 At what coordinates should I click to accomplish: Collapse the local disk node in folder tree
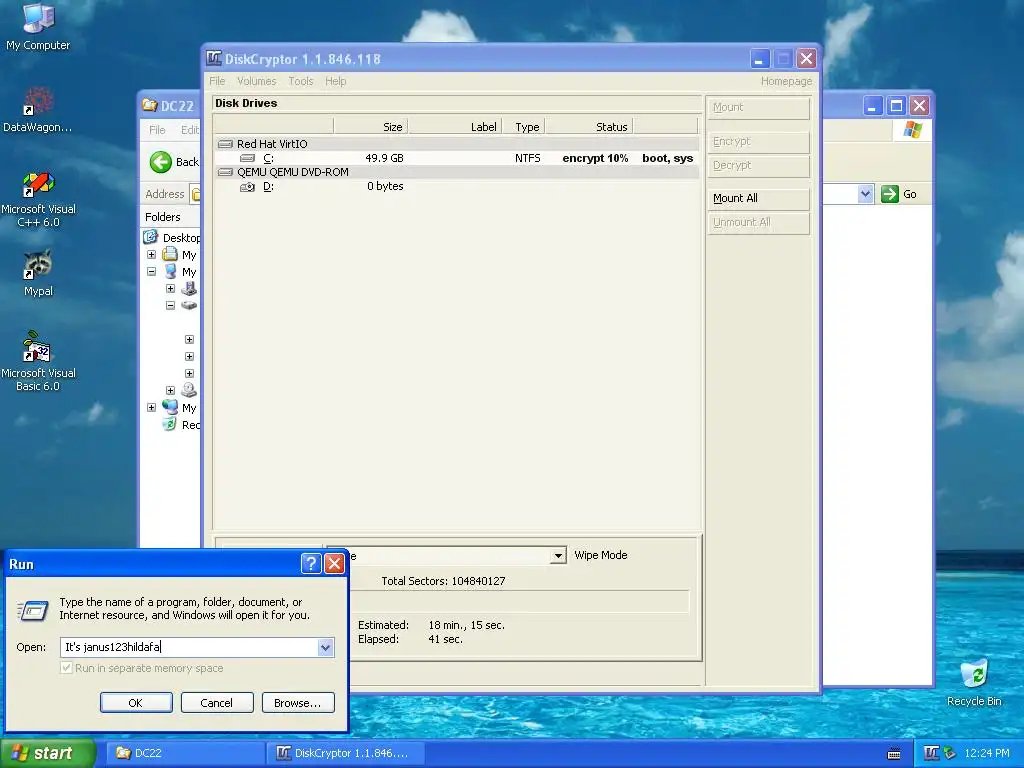coord(170,306)
